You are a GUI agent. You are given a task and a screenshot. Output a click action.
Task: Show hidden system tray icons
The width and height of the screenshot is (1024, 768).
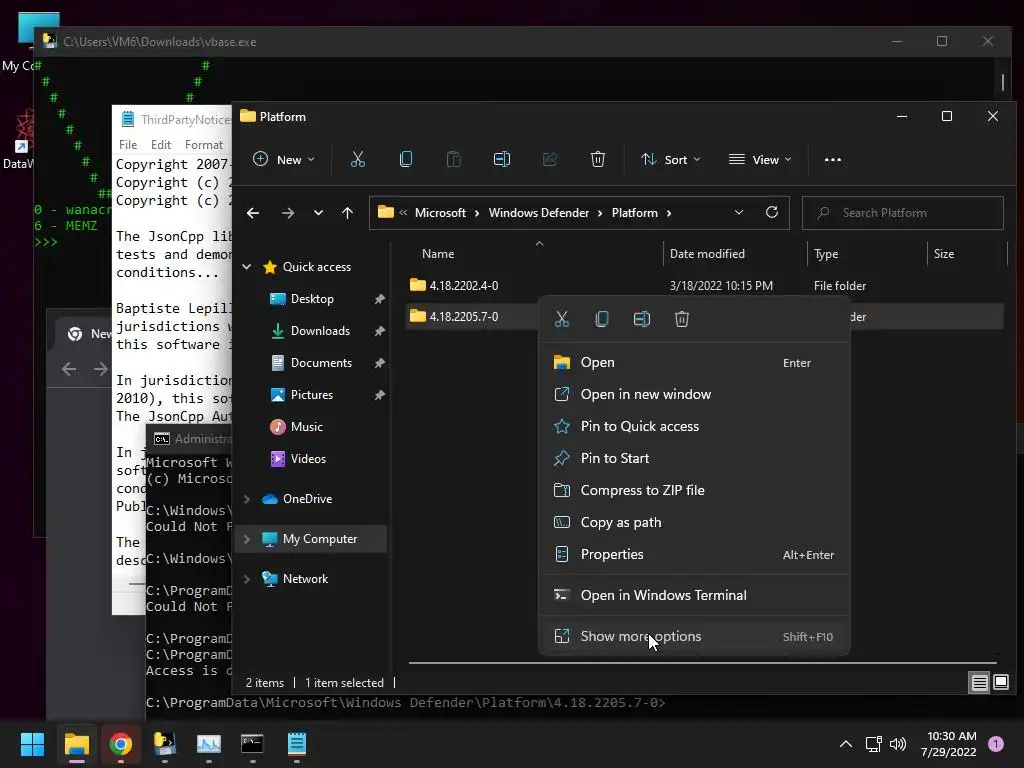(x=846, y=744)
